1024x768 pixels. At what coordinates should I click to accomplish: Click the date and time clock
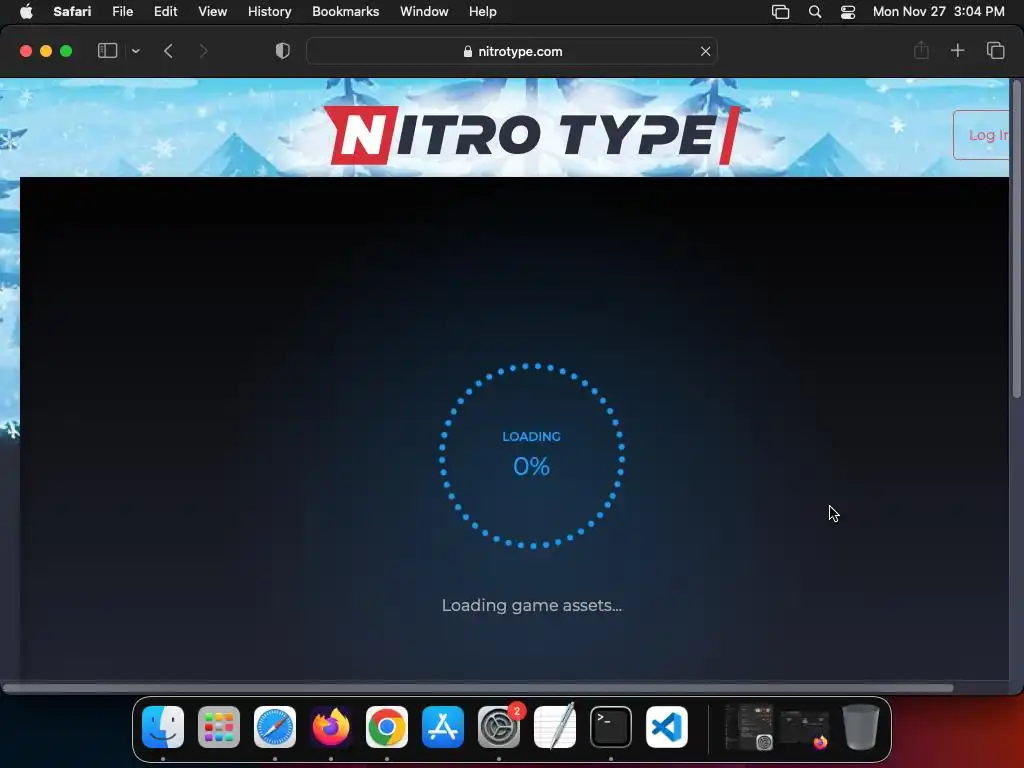[938, 12]
